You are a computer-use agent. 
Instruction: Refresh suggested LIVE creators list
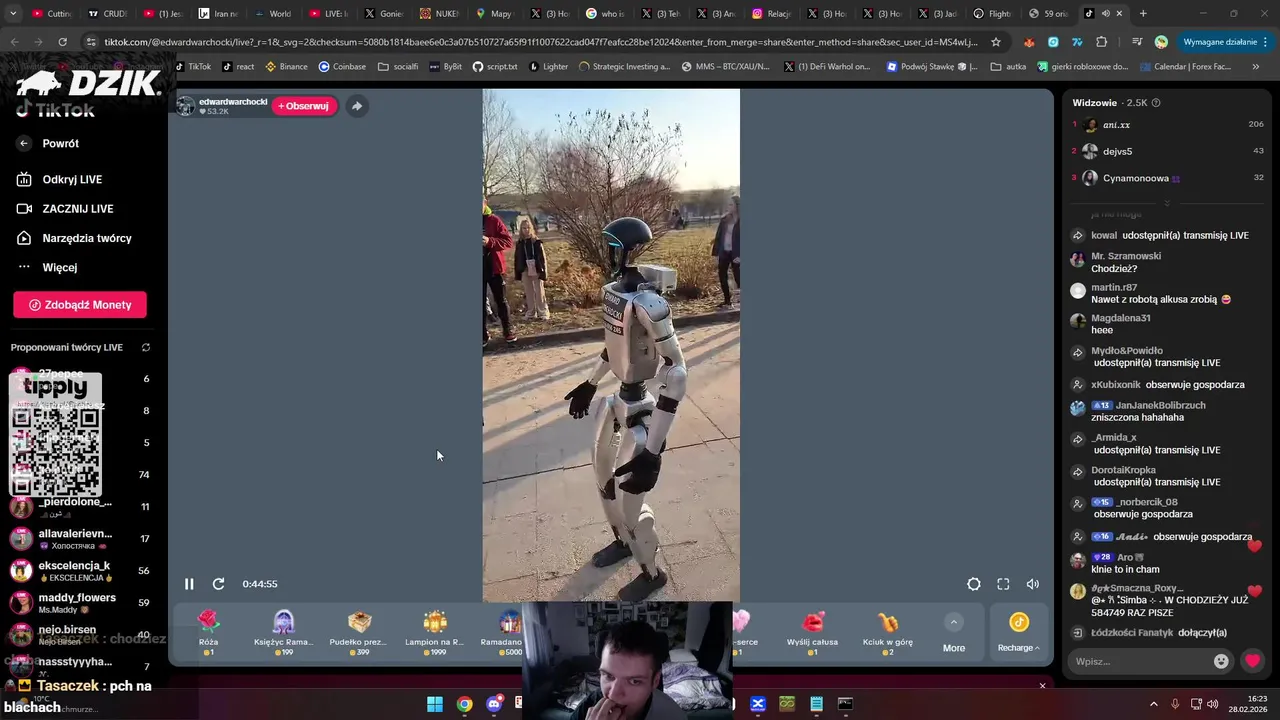(x=146, y=347)
